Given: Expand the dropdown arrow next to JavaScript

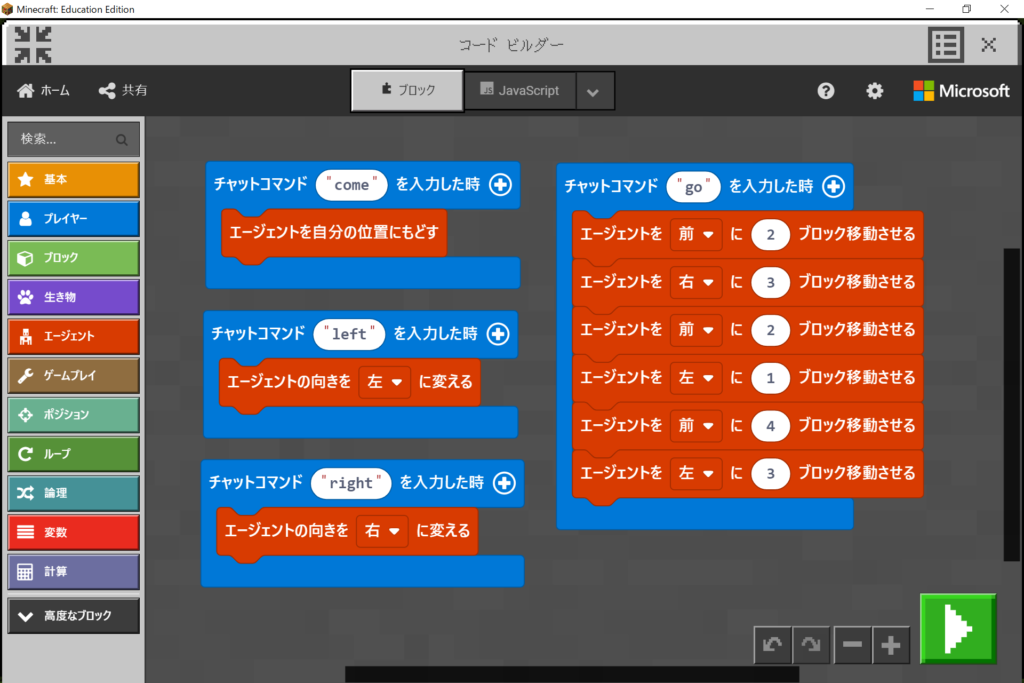Looking at the screenshot, I should 593,92.
